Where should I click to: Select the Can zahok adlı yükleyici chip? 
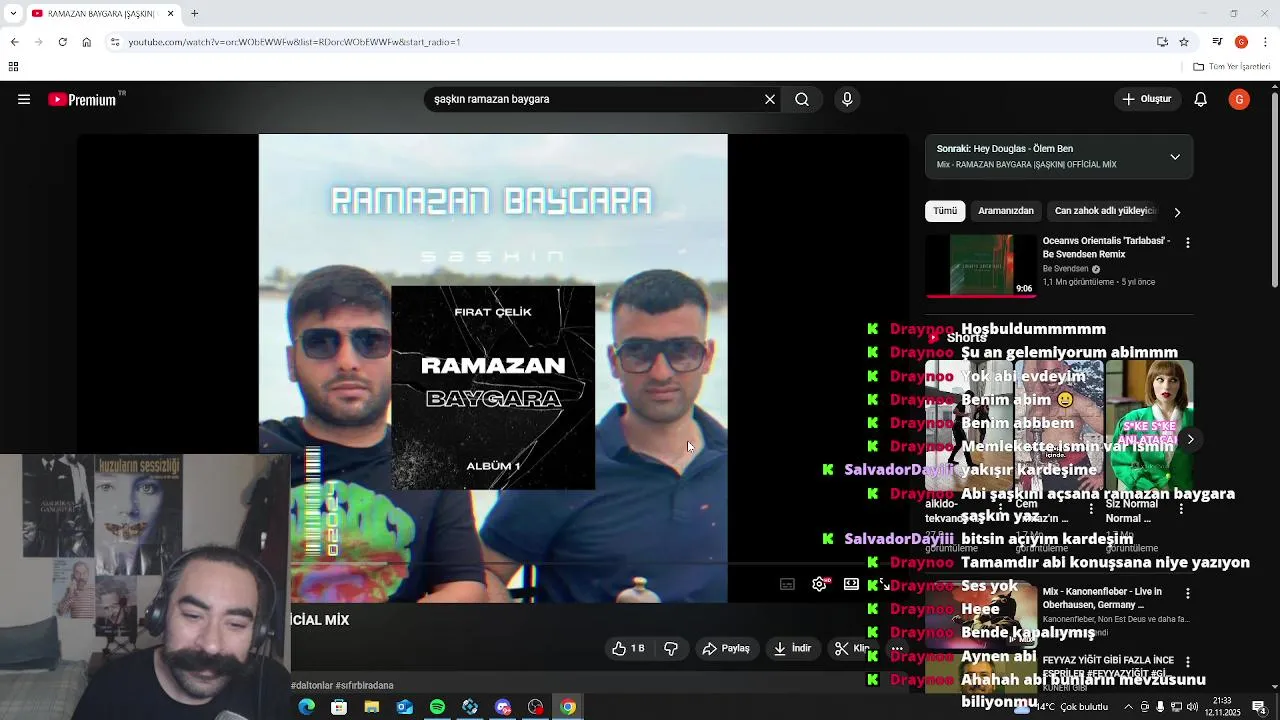point(1105,211)
